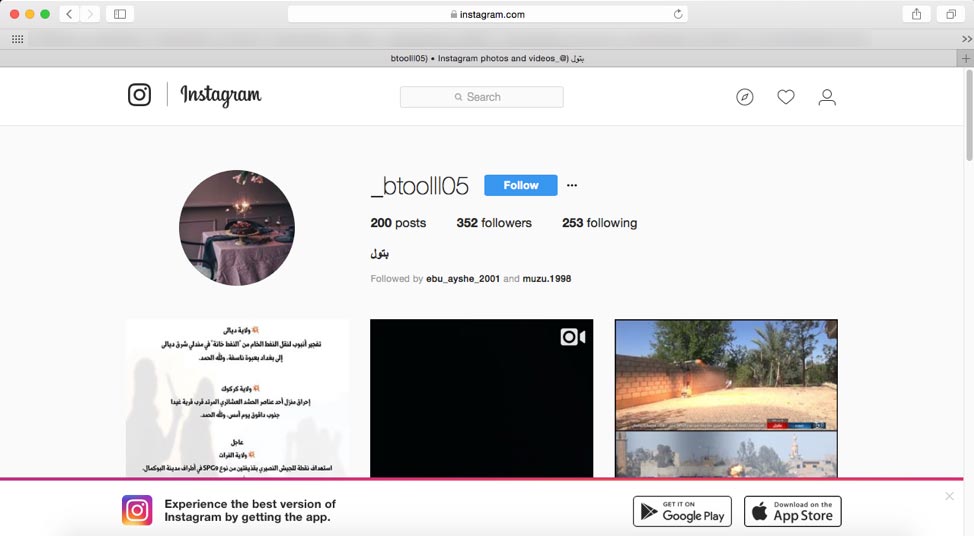The width and height of the screenshot is (974, 536).
Task: Follow the _btoolll05 account
Action: (x=520, y=185)
